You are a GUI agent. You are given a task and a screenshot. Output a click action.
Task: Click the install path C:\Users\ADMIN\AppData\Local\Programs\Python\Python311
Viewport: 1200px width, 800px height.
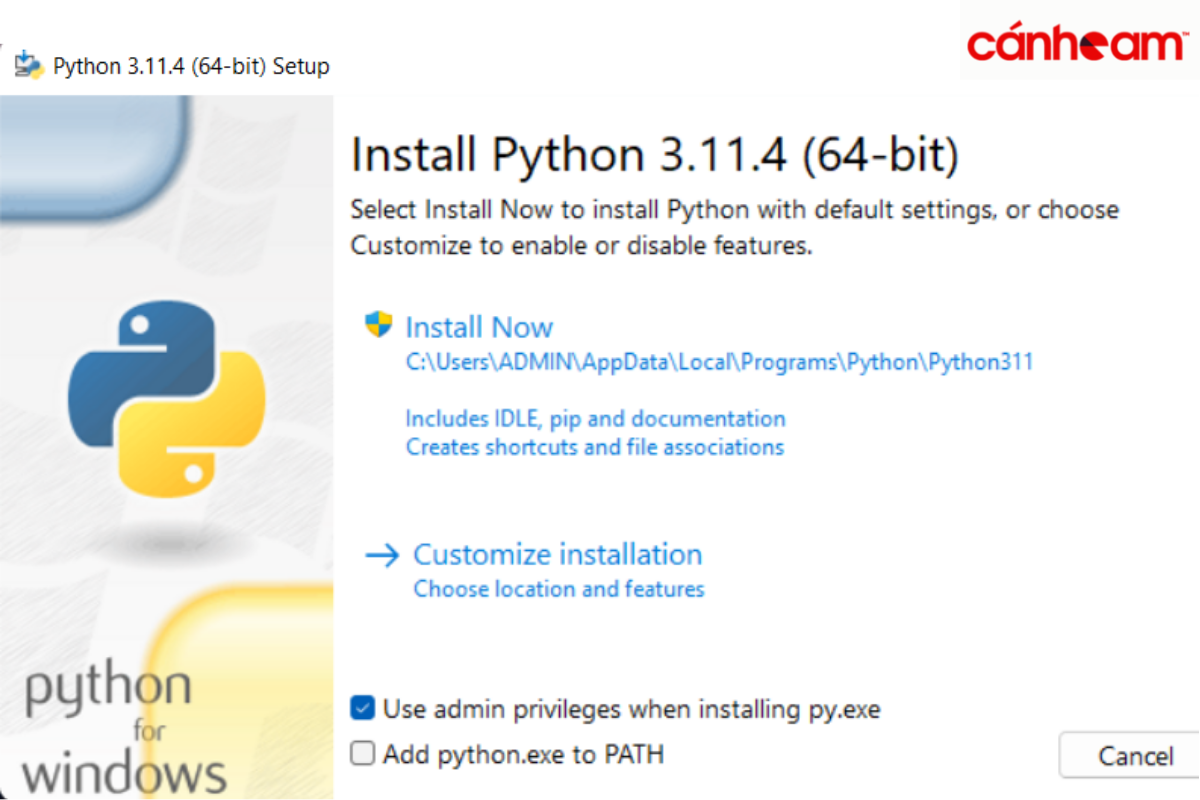click(x=719, y=362)
